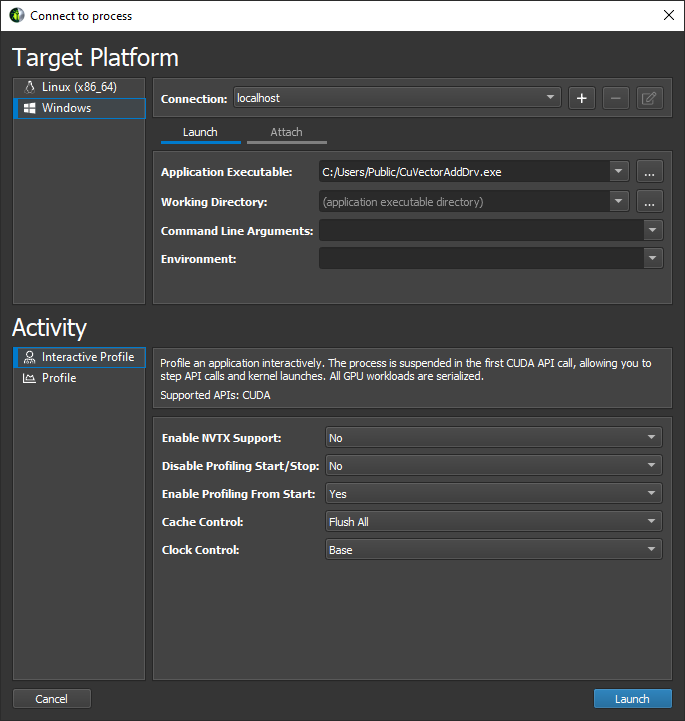Click the add connection plus icon
This screenshot has width=685, height=721.
point(582,98)
